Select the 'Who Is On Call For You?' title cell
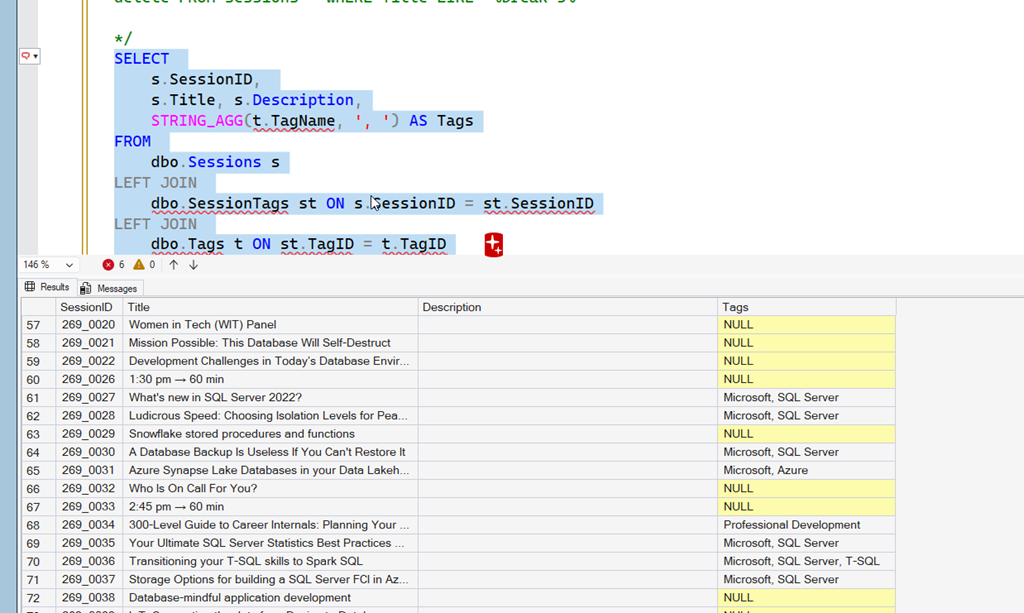Screen dimensions: 1024x613 (x=270, y=488)
